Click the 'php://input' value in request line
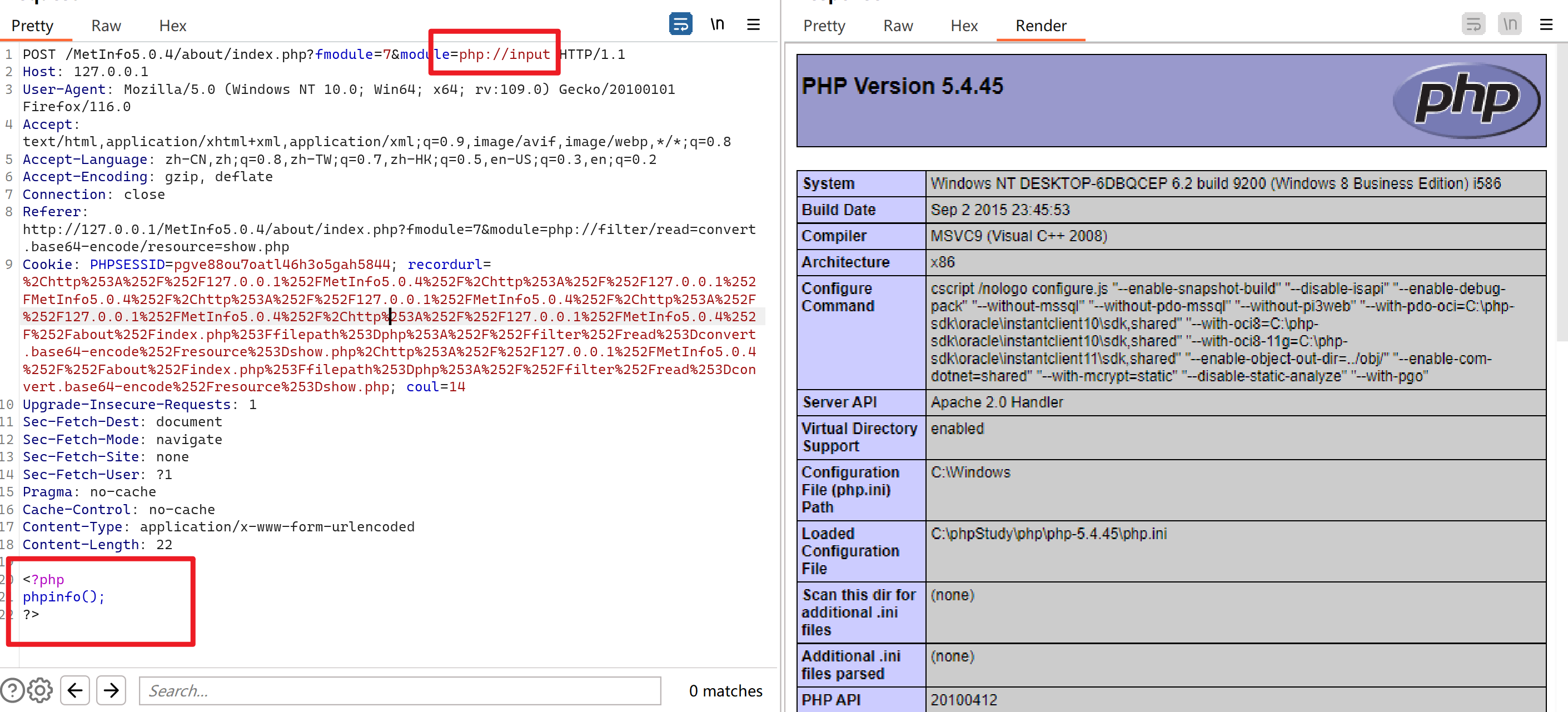Image resolution: width=1568 pixels, height=712 pixels. point(504,54)
